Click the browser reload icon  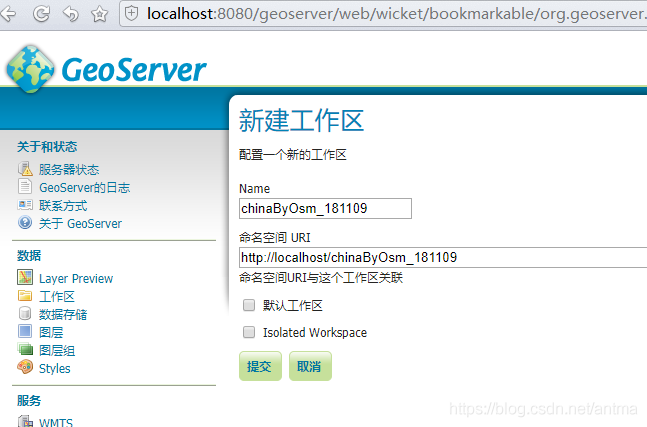[x=42, y=14]
